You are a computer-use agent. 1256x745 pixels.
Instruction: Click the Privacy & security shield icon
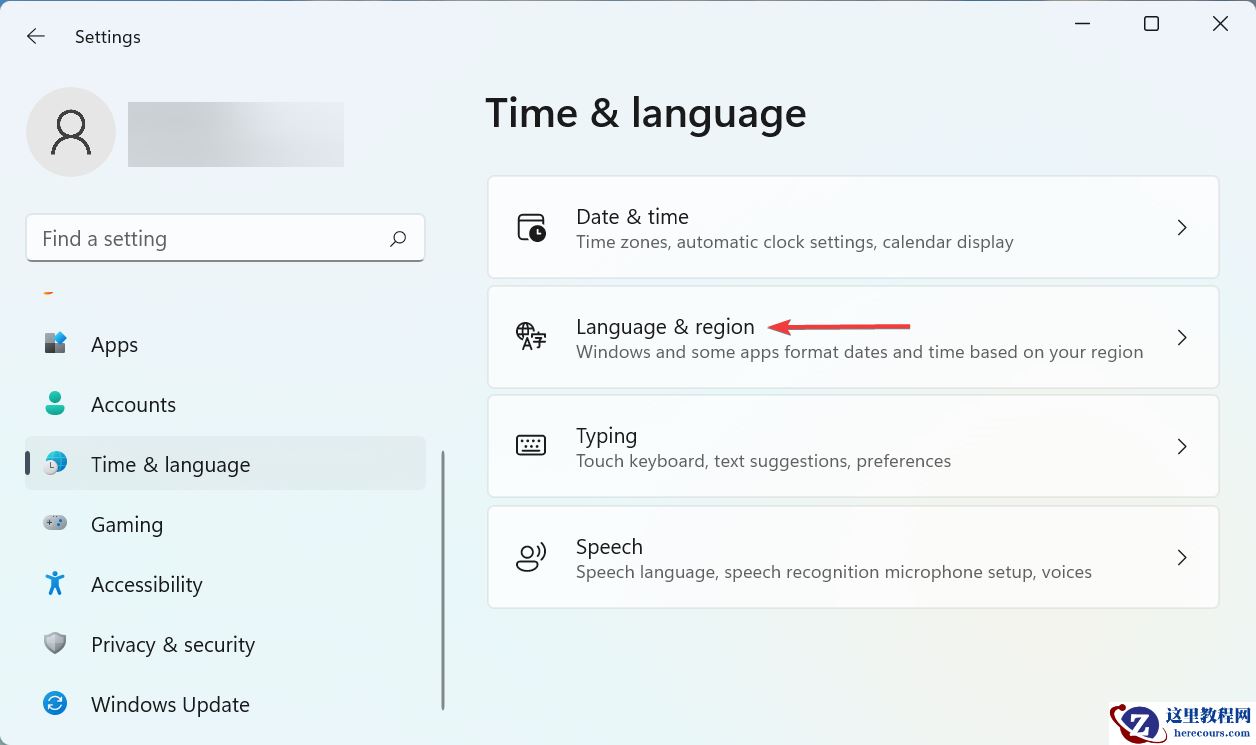pyautogui.click(x=55, y=643)
